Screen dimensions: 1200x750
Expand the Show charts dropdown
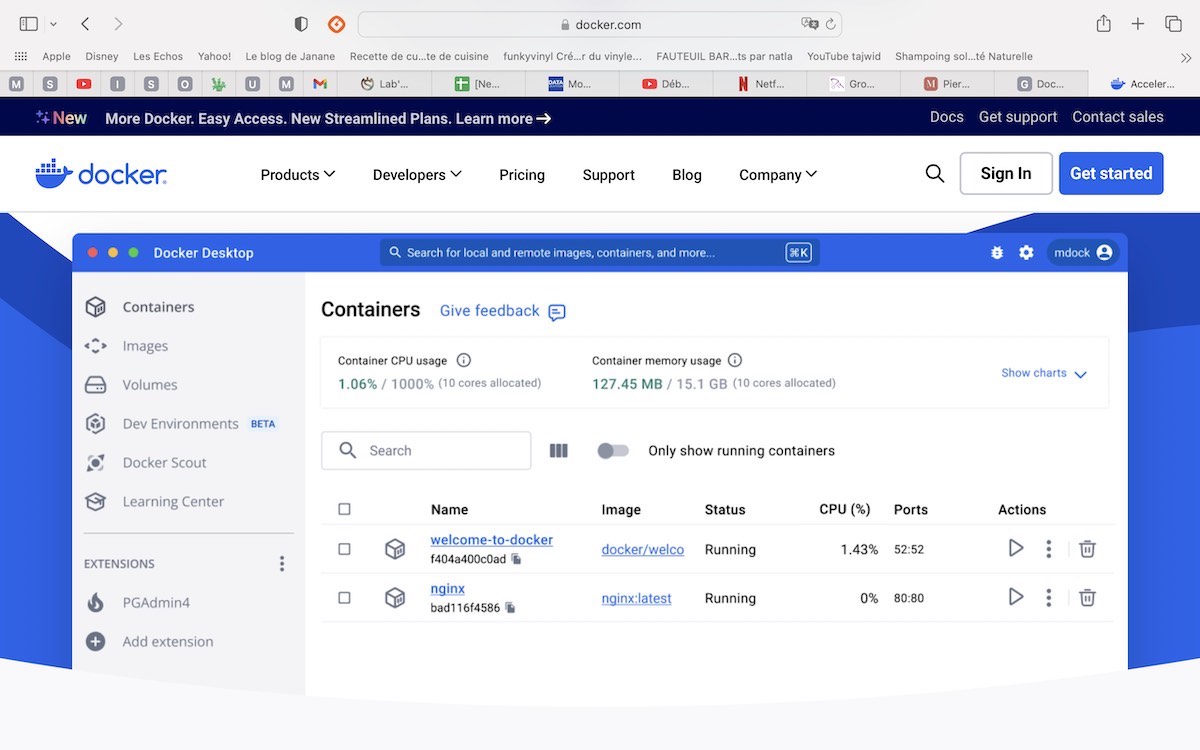tap(1043, 373)
